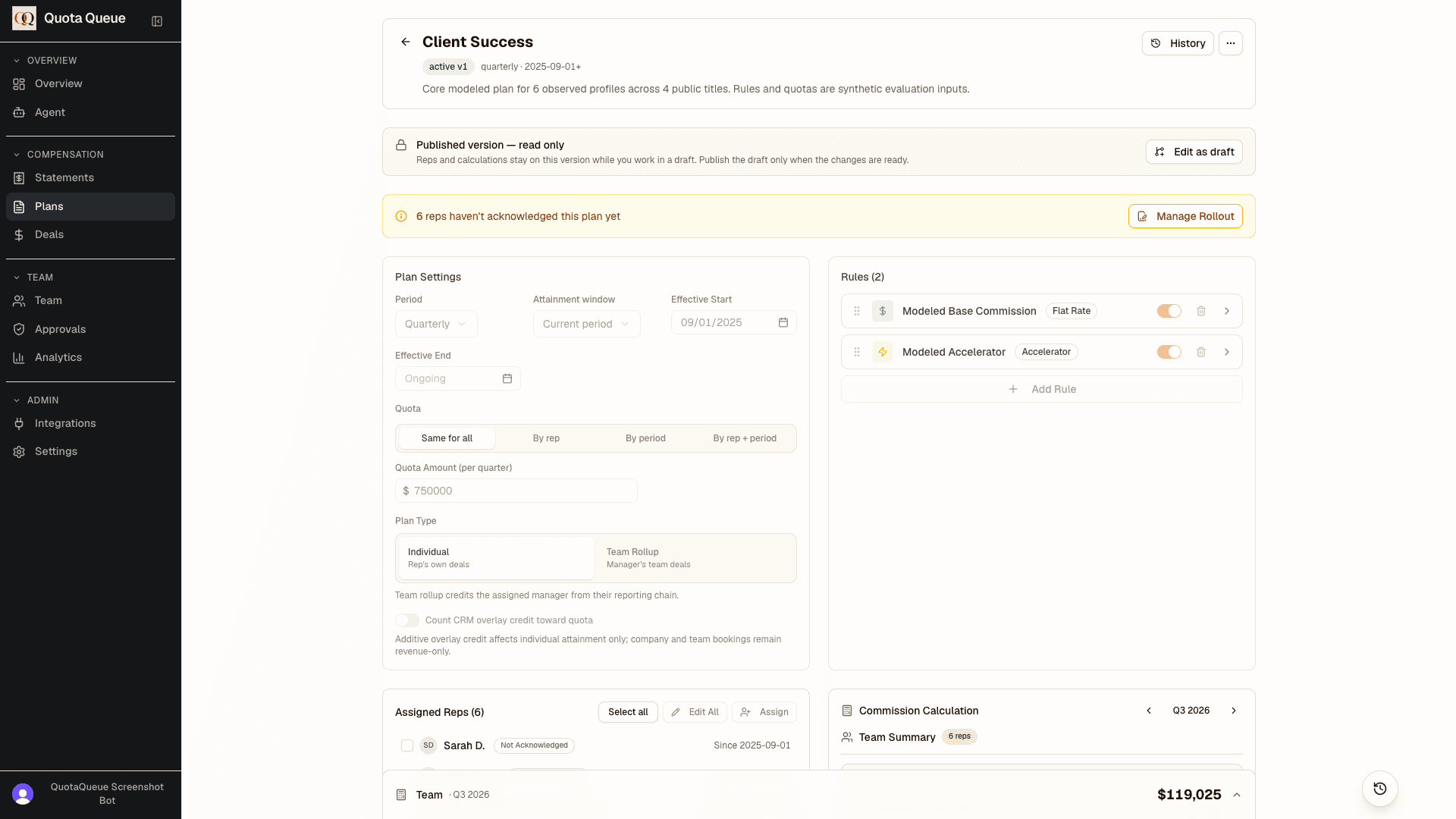1456x819 pixels.
Task: Click the dollar icon of Modeled Base Commission
Action: point(883,311)
